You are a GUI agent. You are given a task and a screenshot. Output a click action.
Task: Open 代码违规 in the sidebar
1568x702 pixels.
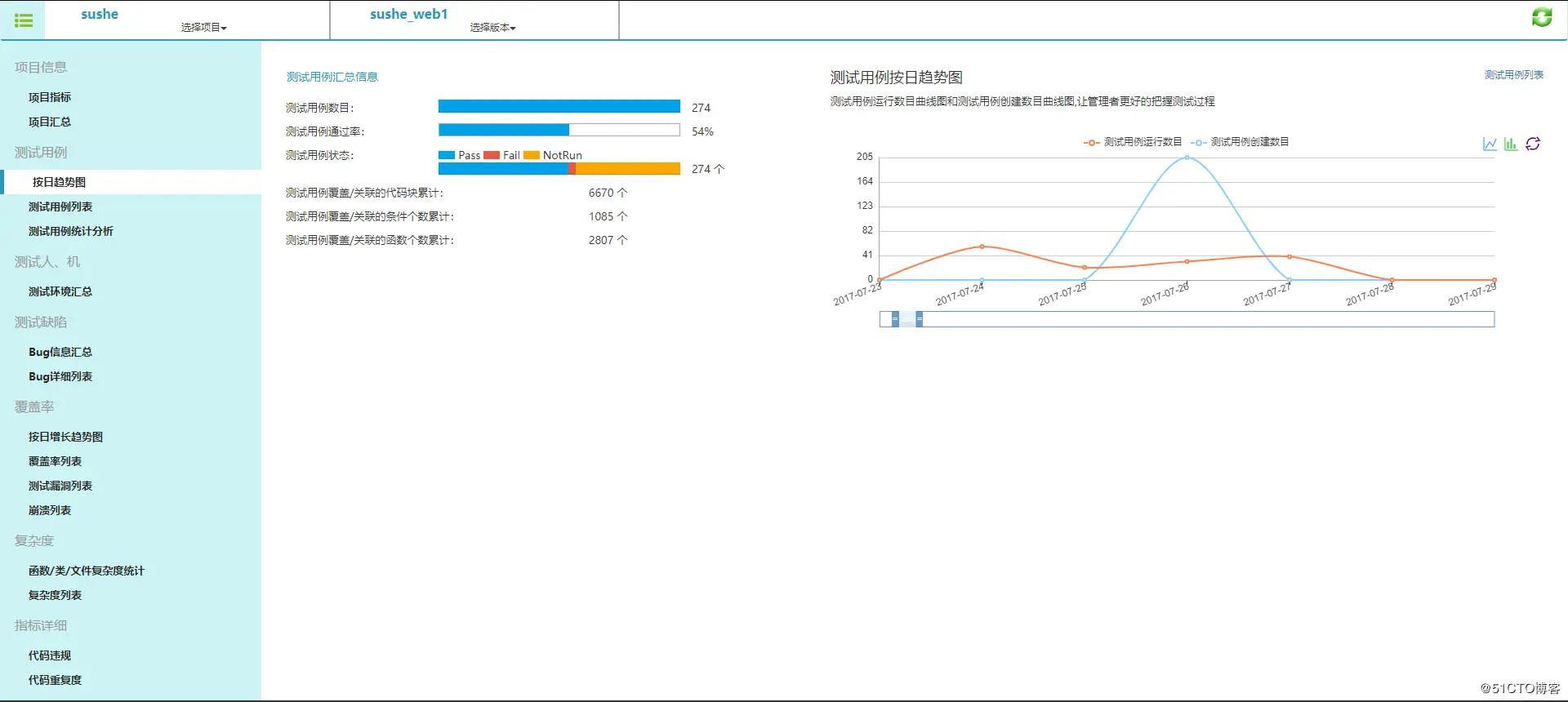coord(50,655)
